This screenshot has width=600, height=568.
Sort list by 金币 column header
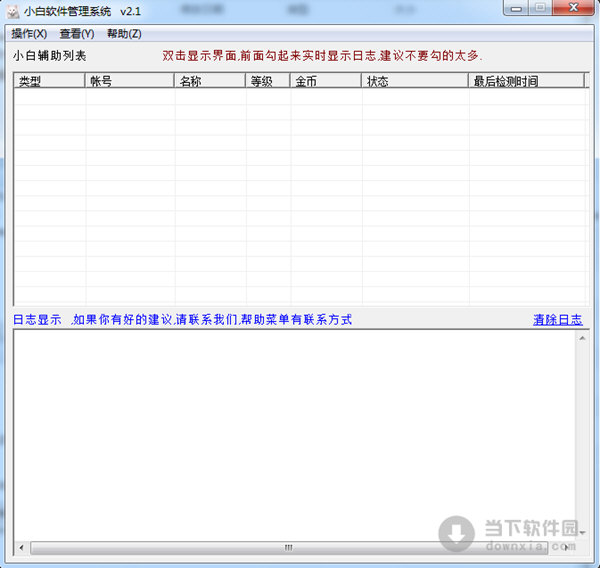326,81
